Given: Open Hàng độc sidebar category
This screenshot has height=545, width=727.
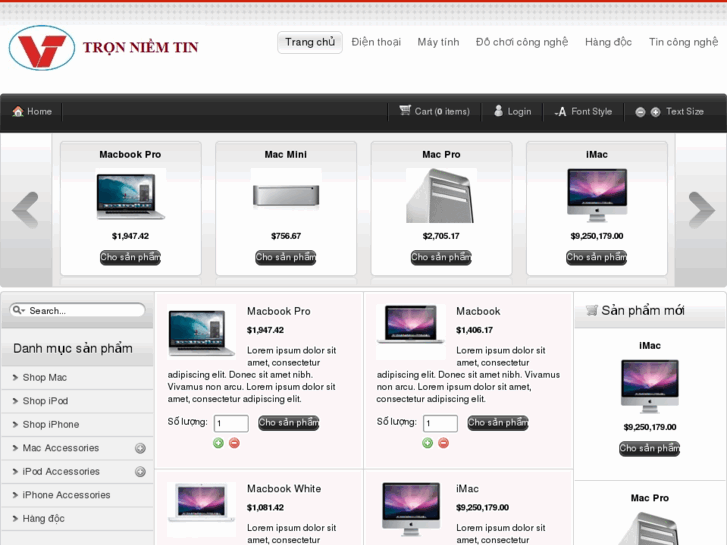Looking at the screenshot, I should tap(44, 519).
